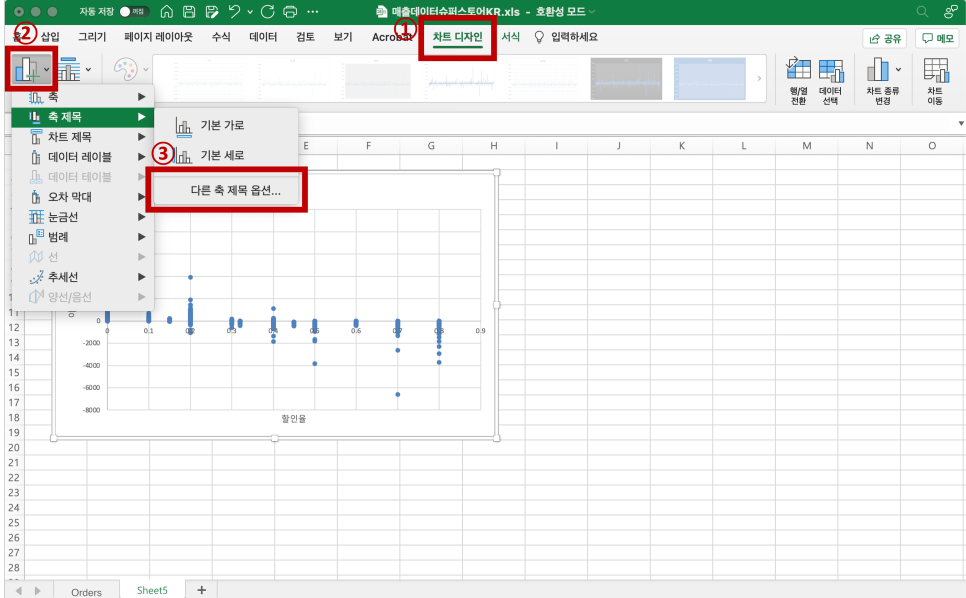Switch to the 수식 ribbon tab
The height and width of the screenshot is (598, 966).
221,37
